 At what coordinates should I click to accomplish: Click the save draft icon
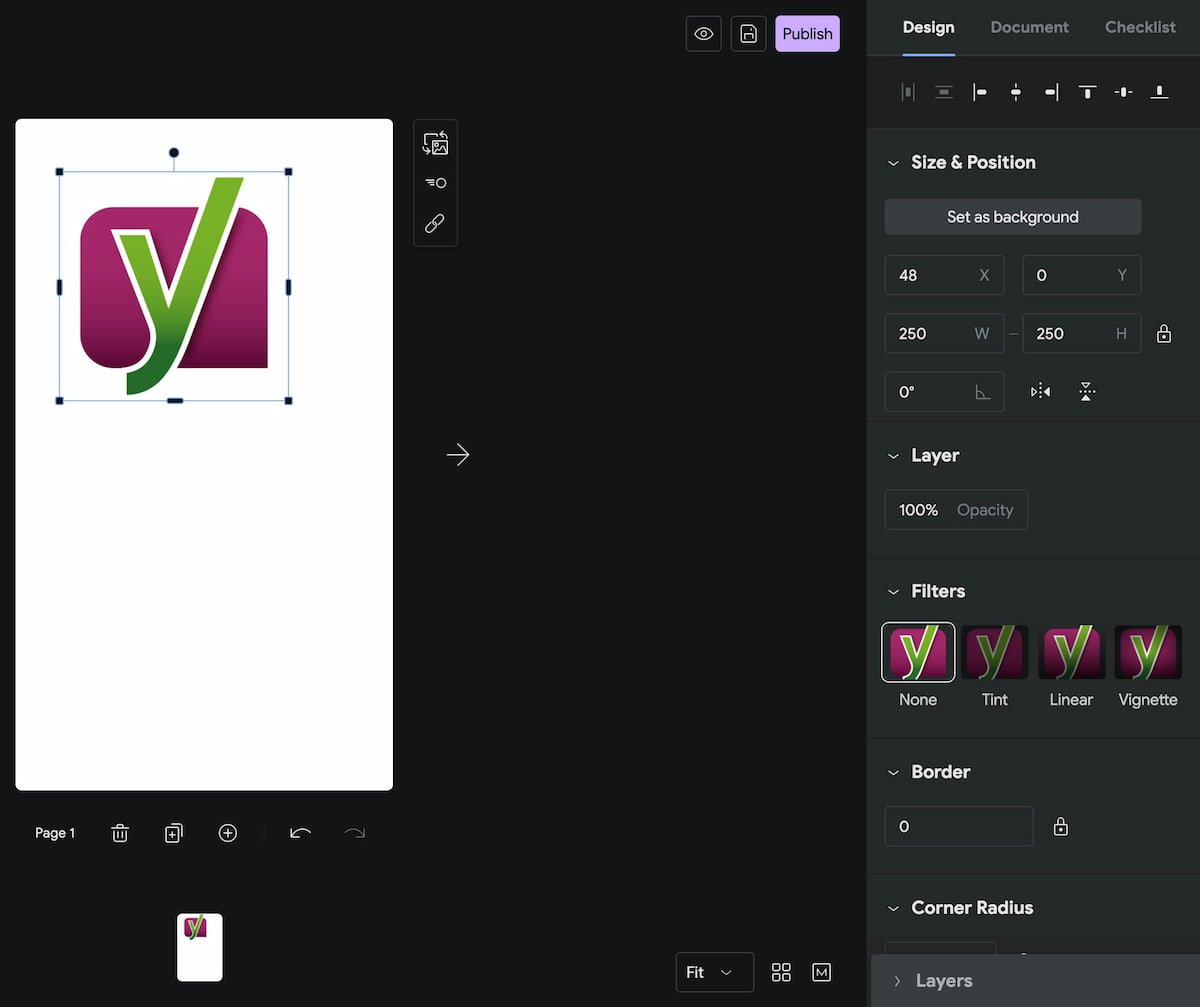[x=748, y=34]
